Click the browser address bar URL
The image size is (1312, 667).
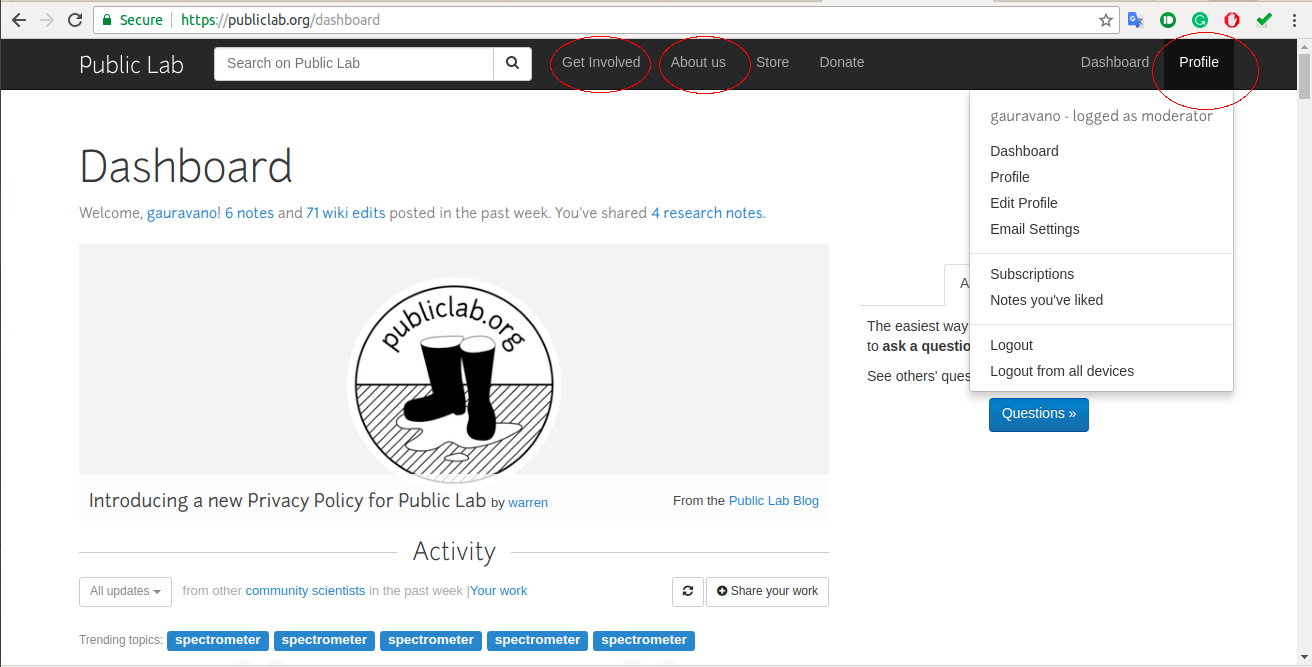click(280, 20)
